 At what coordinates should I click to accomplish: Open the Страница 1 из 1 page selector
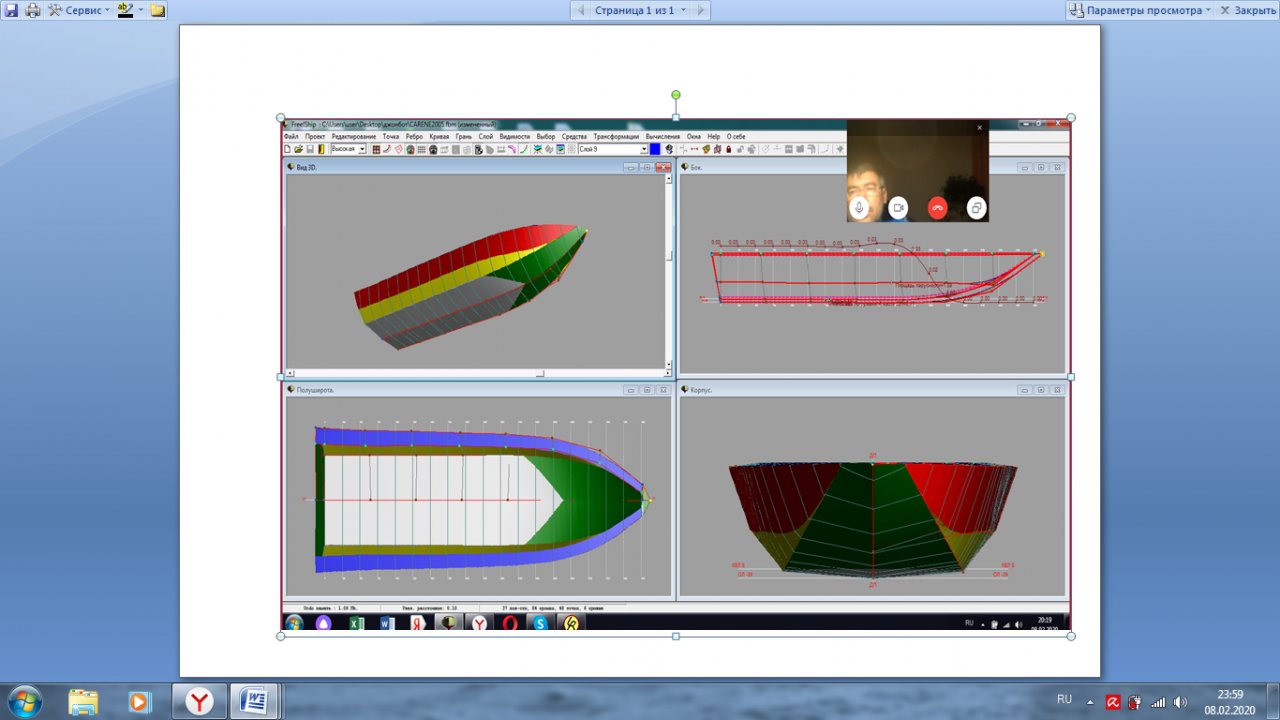click(640, 10)
